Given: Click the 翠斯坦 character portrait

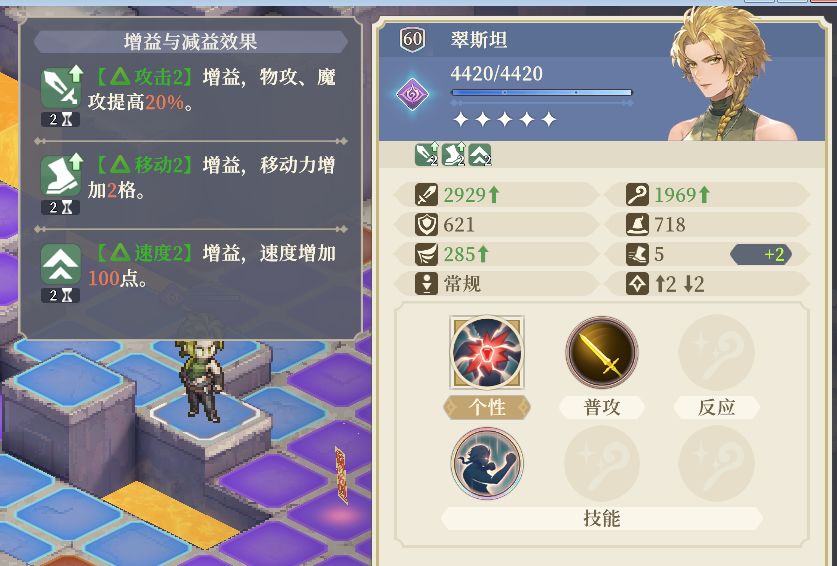Looking at the screenshot, I should (x=720, y=75).
